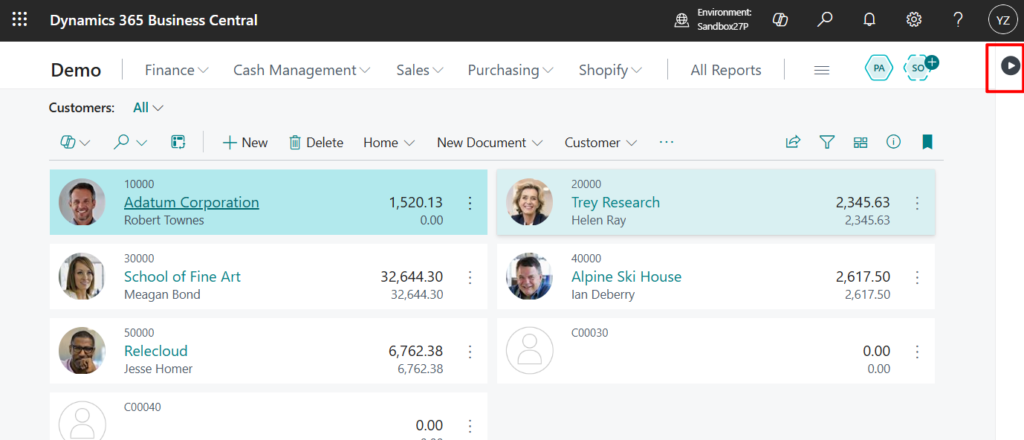Open the filter pane funnel icon
1024x440 pixels.
pyautogui.click(x=827, y=142)
